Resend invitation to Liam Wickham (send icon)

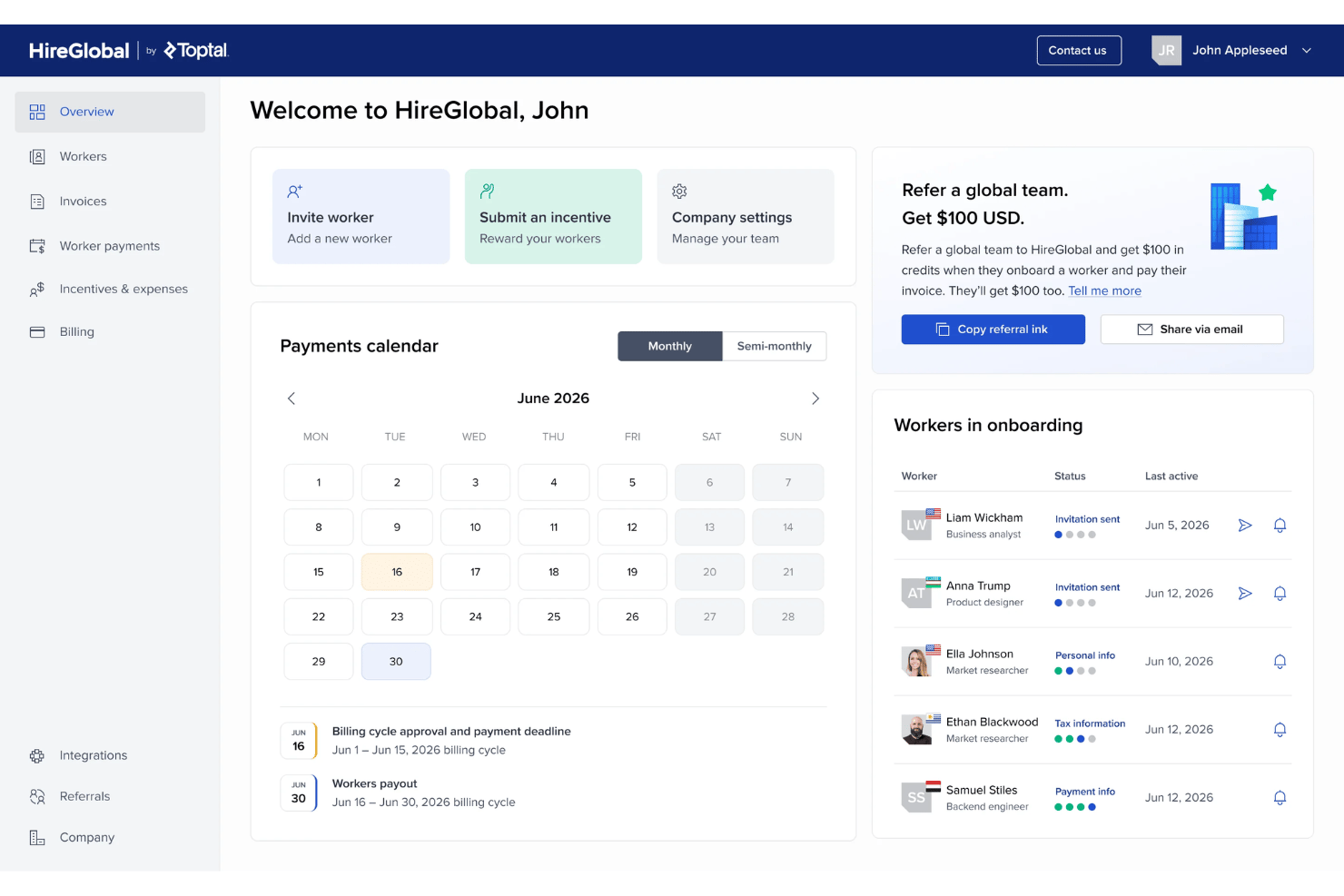[1245, 526]
